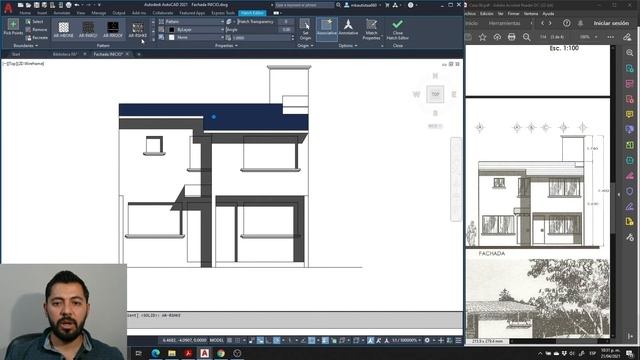The height and width of the screenshot is (360, 640).
Task: Click the help icon in Acrobat
Action: 567,23
